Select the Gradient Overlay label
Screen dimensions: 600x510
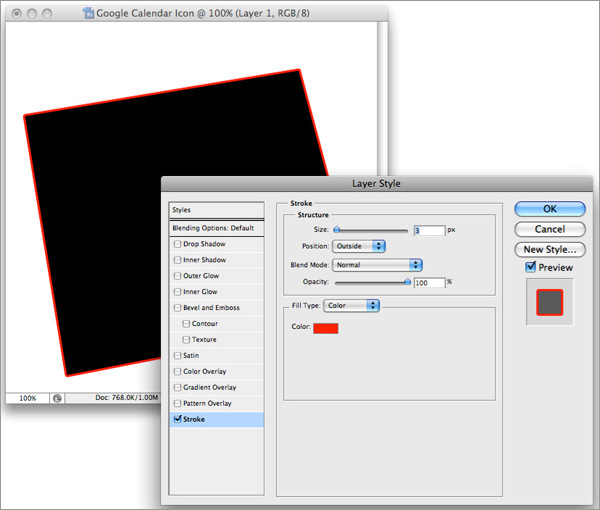tap(210, 388)
